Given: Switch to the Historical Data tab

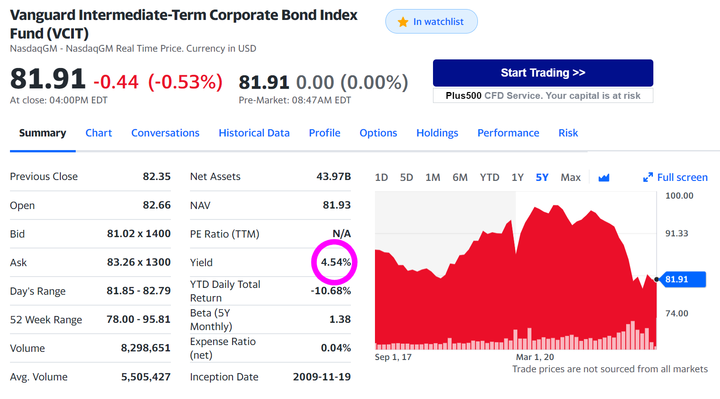Looking at the screenshot, I should 254,133.
